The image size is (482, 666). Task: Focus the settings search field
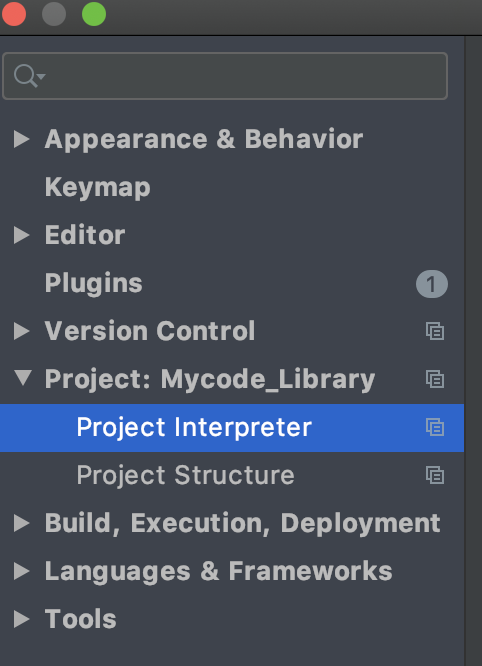(225, 76)
